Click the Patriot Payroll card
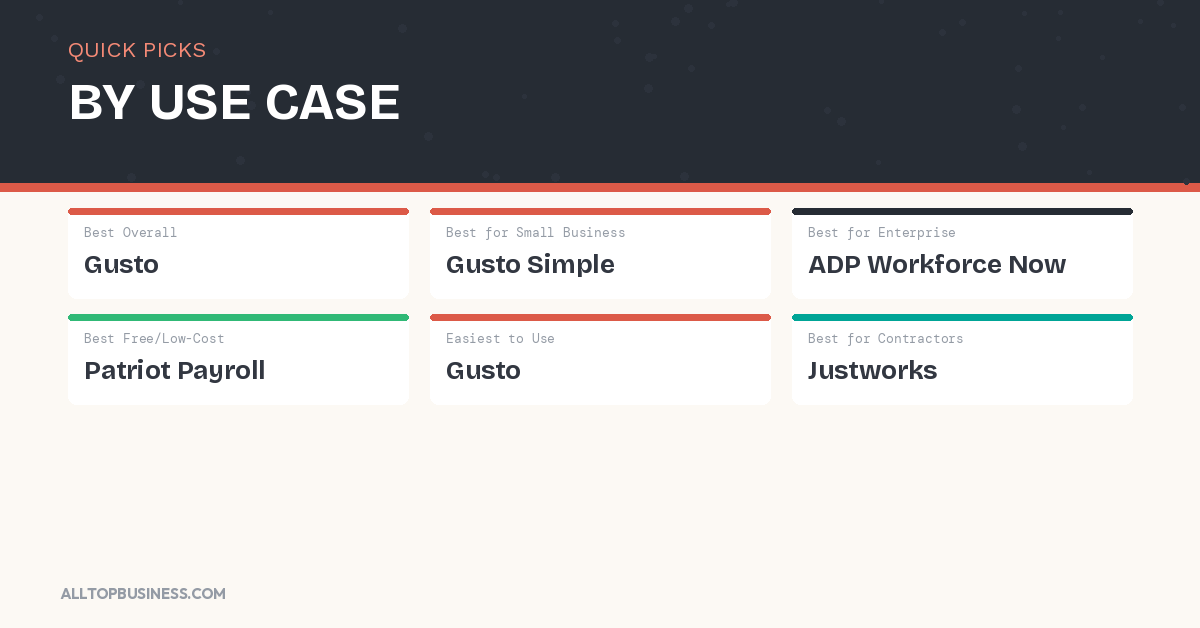Screen dimensions: 1200x628 (x=238, y=359)
